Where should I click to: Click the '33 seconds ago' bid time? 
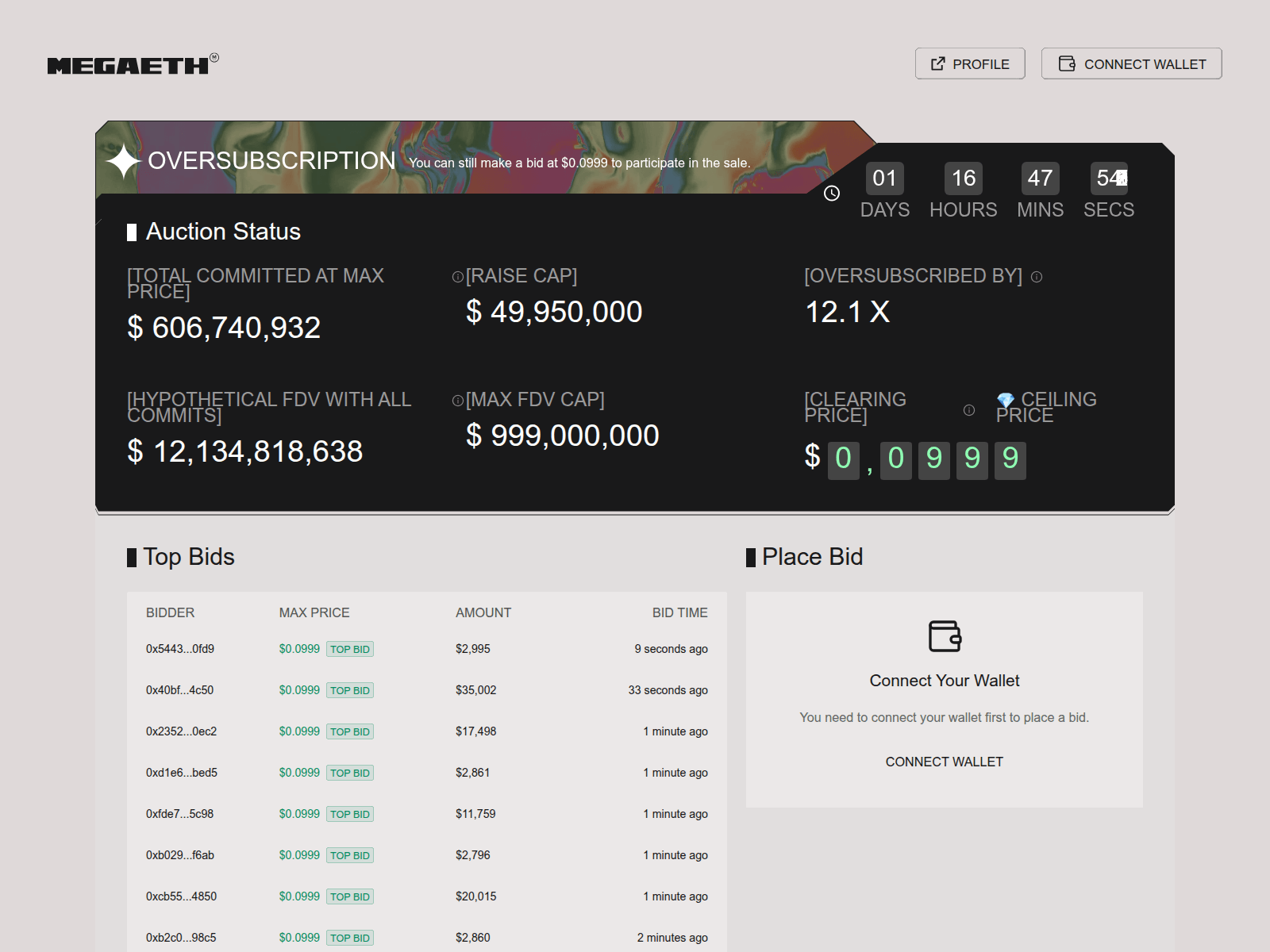click(x=668, y=690)
